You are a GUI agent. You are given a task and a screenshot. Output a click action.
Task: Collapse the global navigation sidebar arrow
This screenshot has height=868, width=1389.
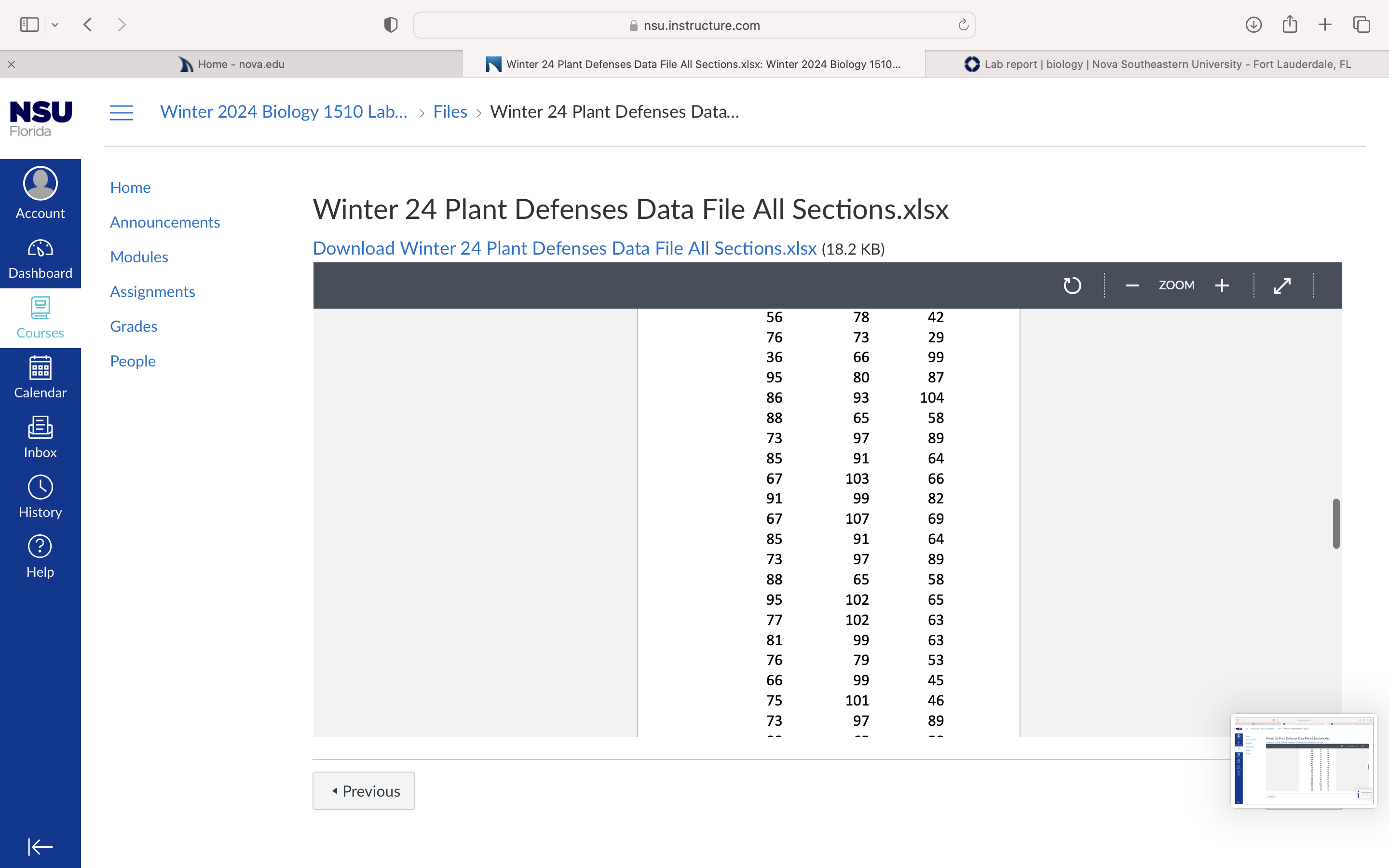point(40,846)
